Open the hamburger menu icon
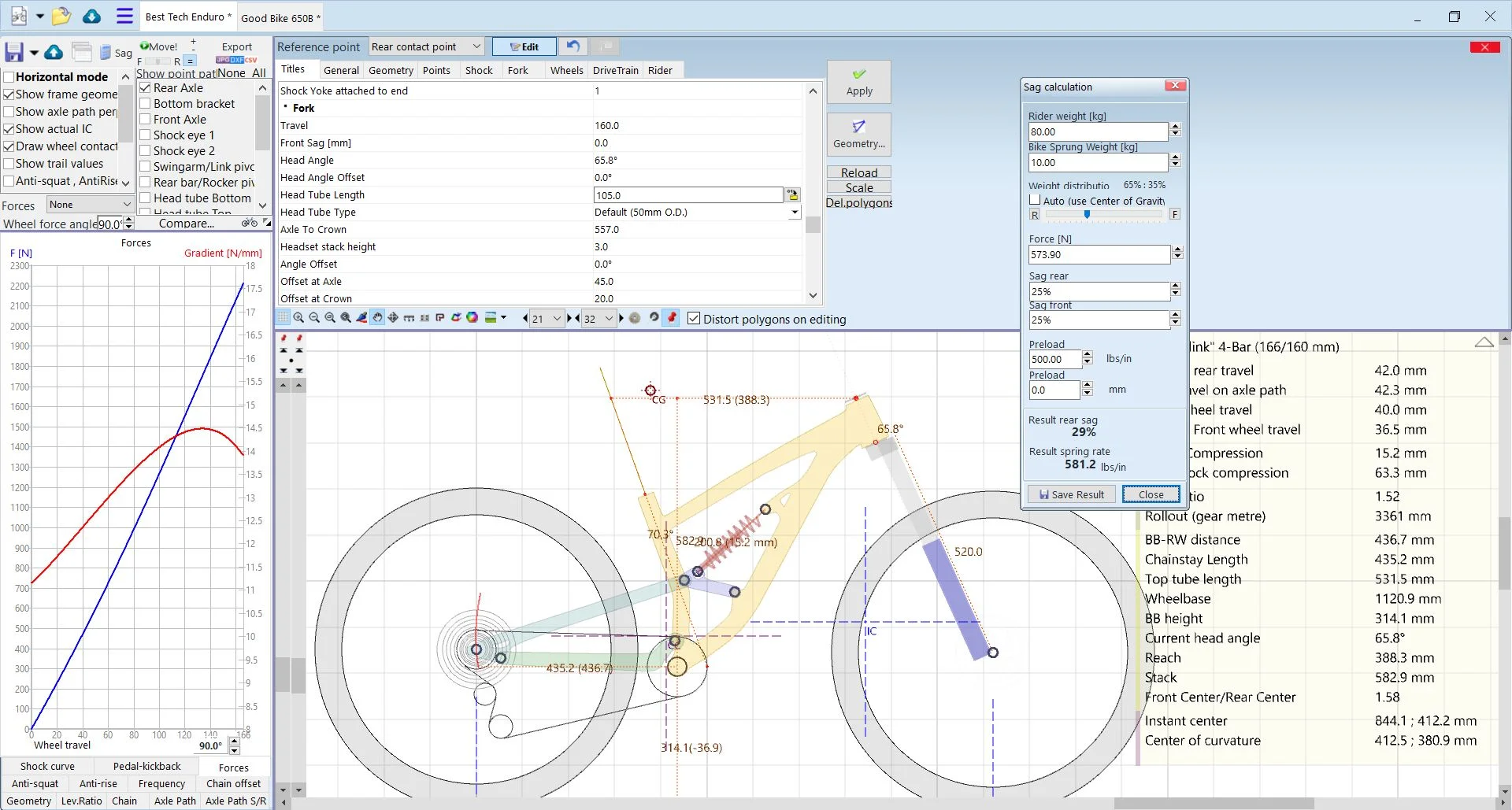Viewport: 1512px width, 810px height. click(x=124, y=16)
